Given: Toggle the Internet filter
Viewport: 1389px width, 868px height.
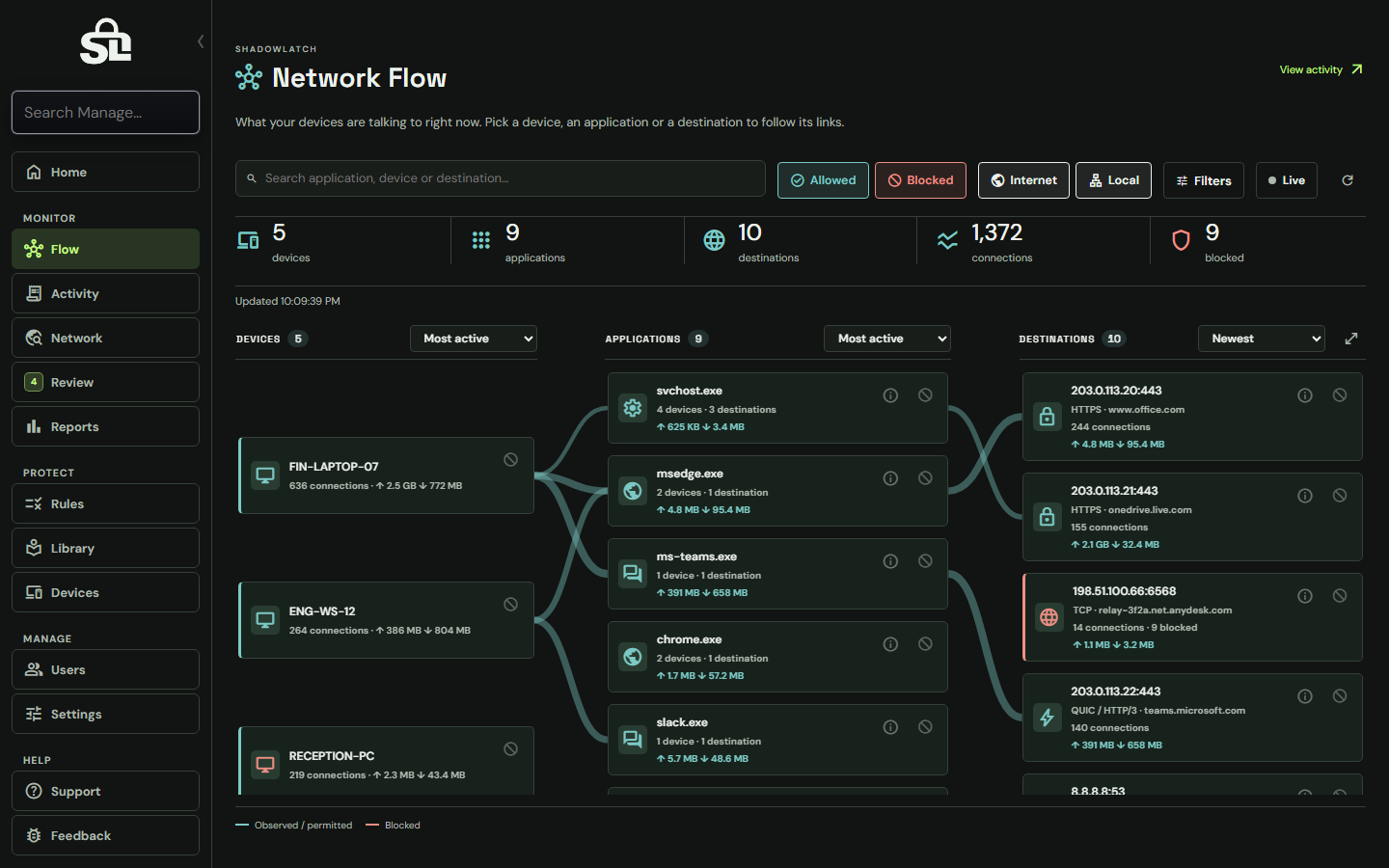Looking at the screenshot, I should coord(1023,180).
